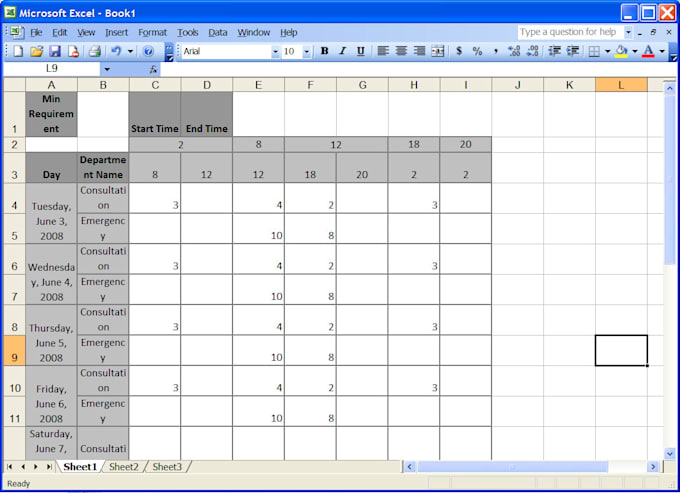Align cell contents left
Viewport: 680px width, 493px height.
(382, 51)
